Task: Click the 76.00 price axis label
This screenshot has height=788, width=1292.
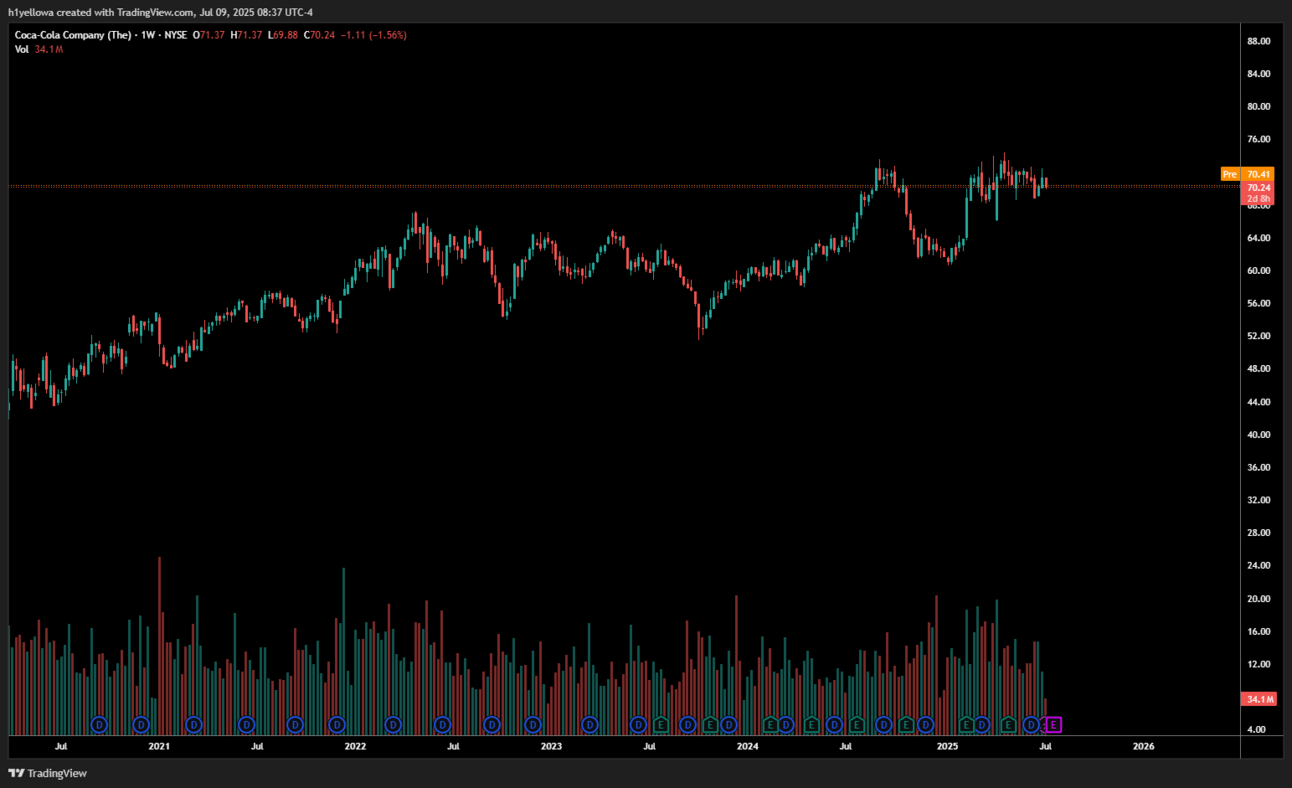Action: [1258, 139]
